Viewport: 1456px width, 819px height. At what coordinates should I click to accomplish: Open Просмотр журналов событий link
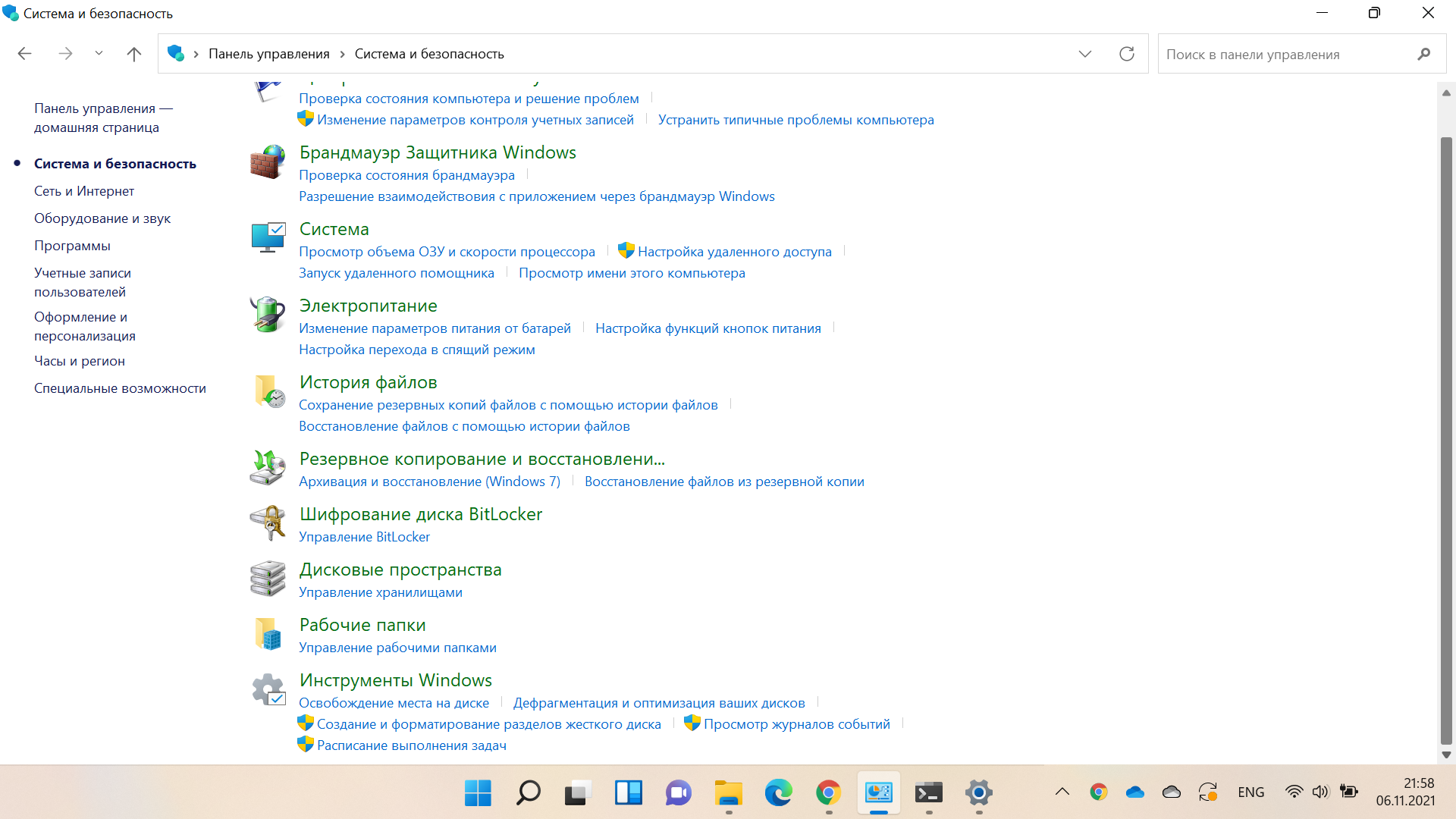pos(796,724)
